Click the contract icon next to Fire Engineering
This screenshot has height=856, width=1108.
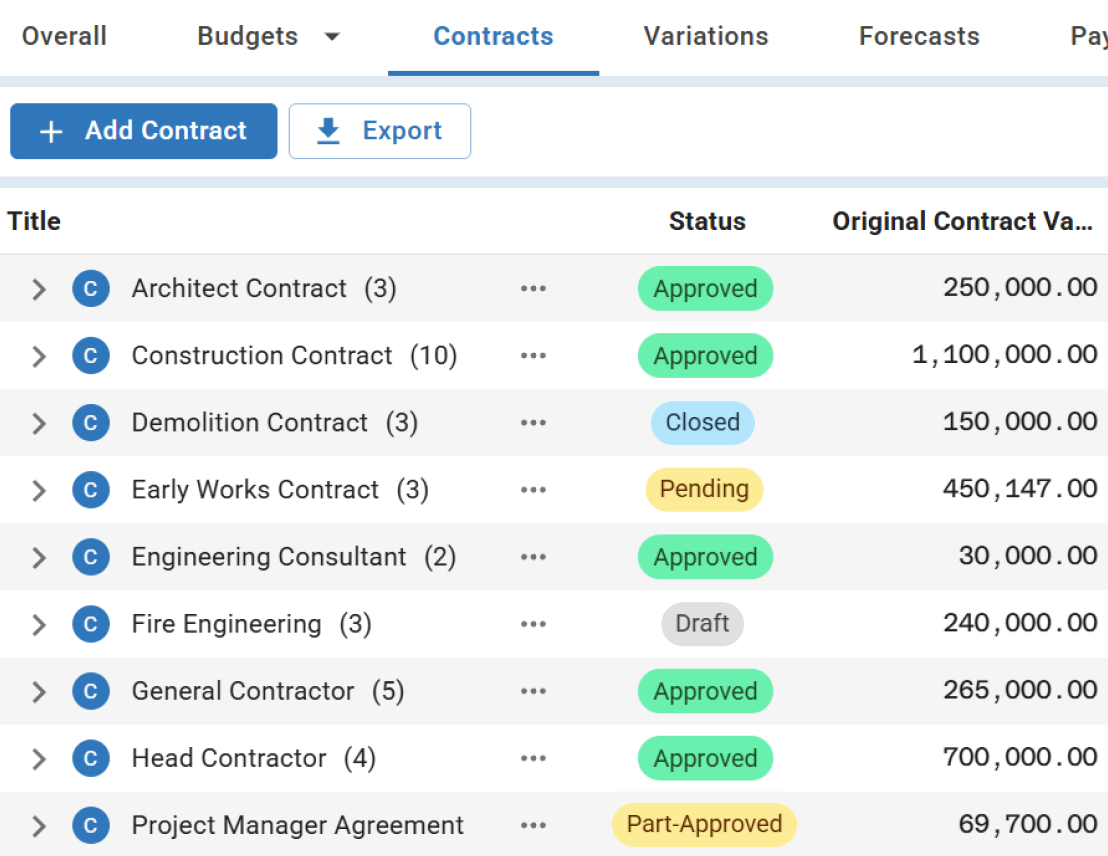click(90, 623)
